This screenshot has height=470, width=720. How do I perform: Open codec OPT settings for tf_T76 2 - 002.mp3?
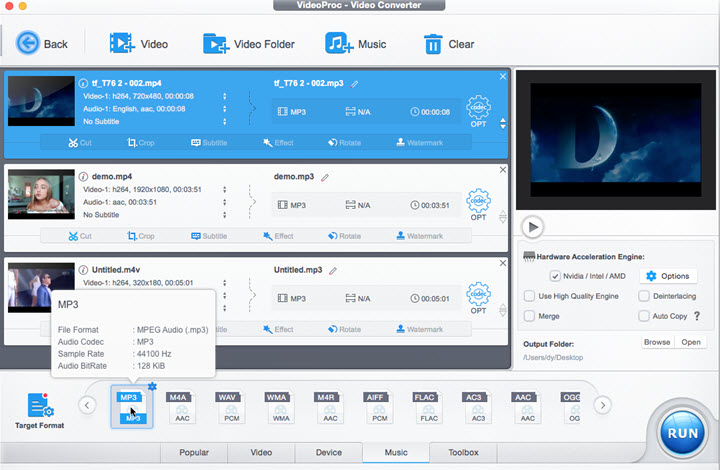[x=478, y=111]
